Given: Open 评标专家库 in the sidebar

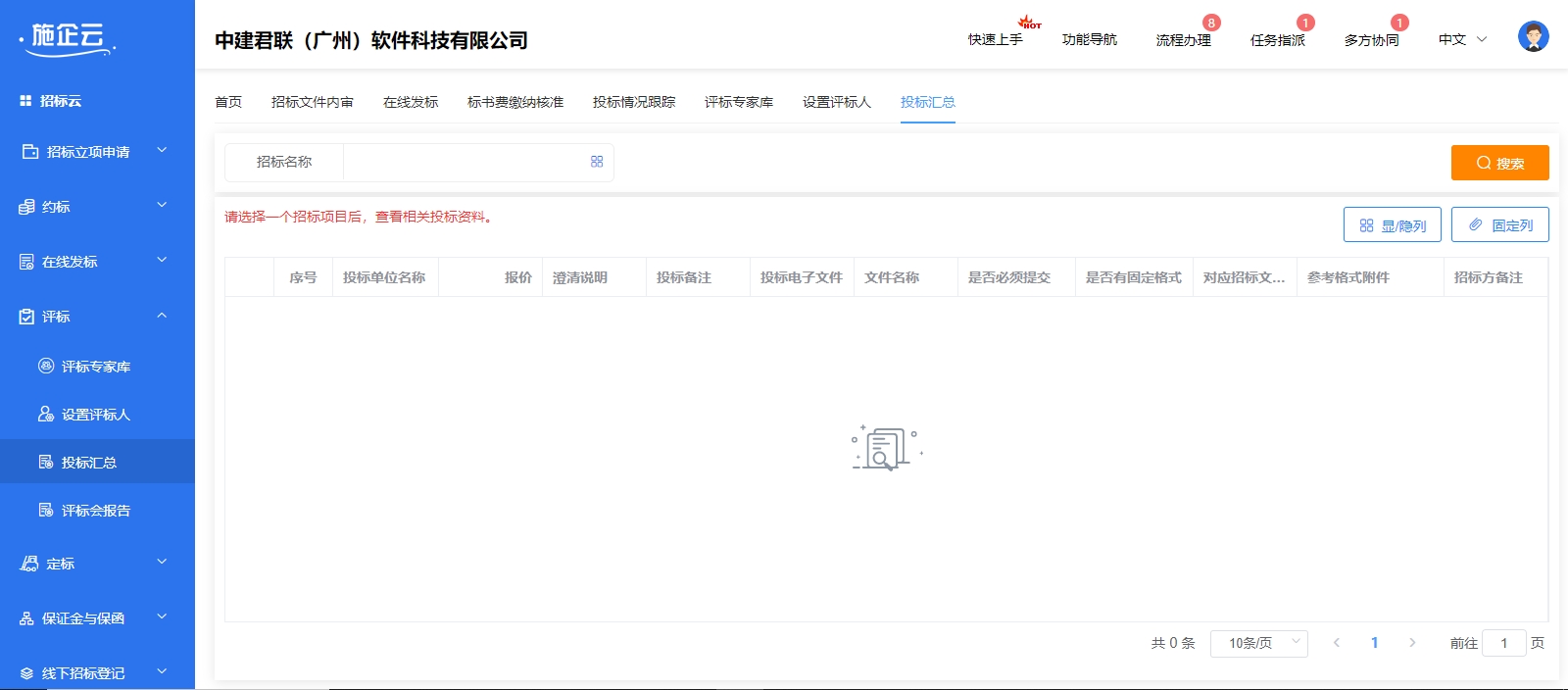Looking at the screenshot, I should (95, 367).
